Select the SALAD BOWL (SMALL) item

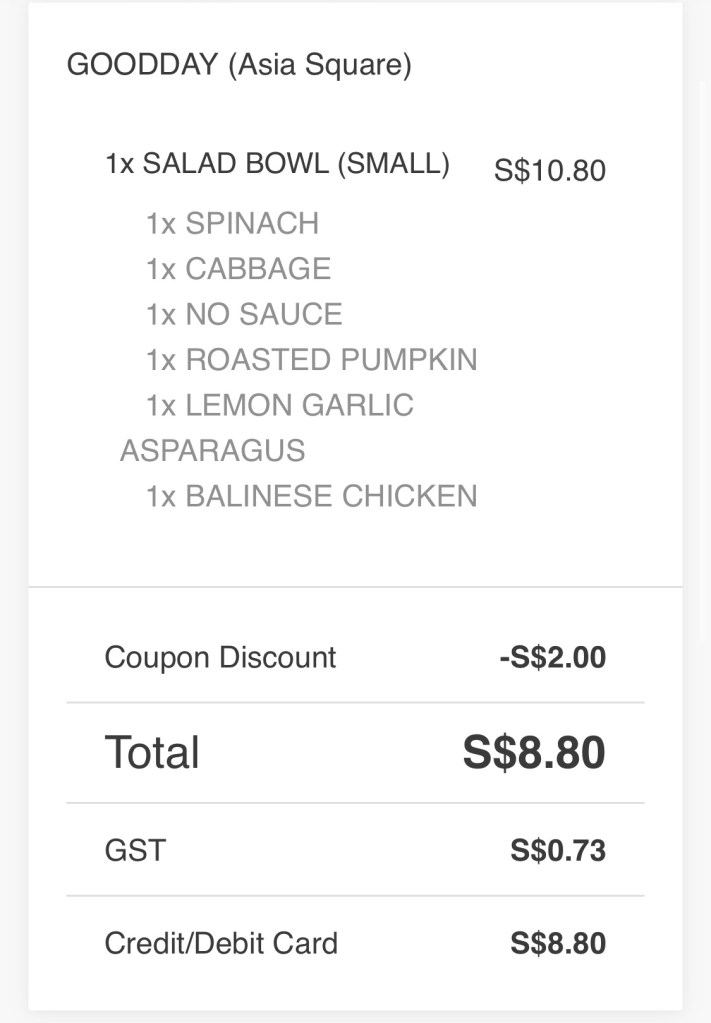point(277,164)
